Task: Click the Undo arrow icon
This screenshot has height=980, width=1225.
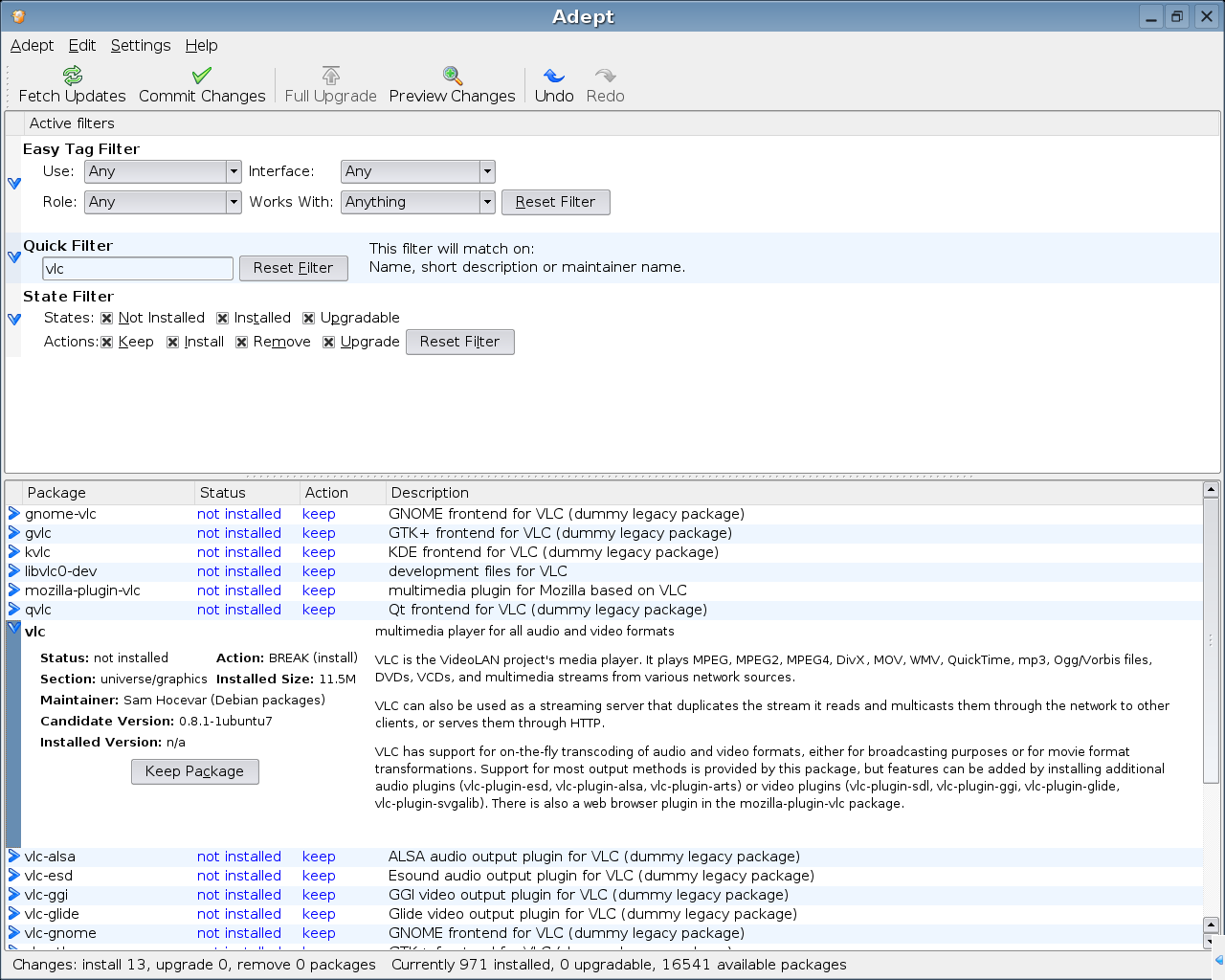Action: click(554, 76)
